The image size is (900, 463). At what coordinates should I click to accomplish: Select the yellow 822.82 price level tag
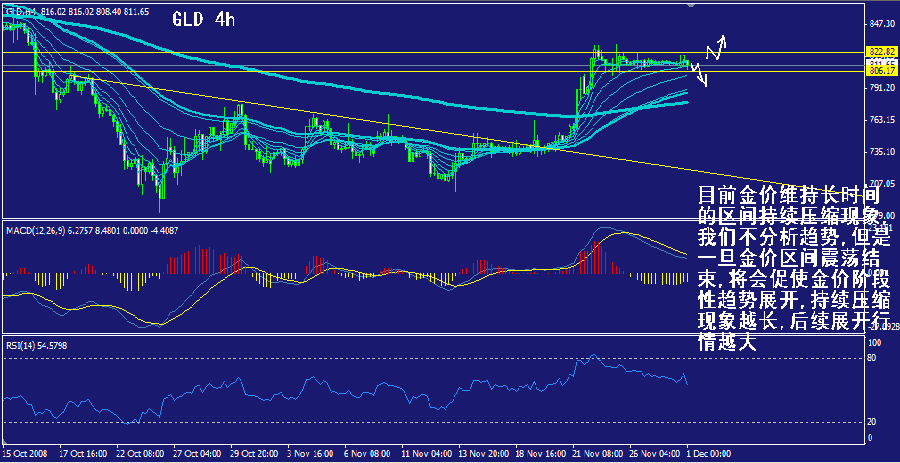tap(882, 51)
